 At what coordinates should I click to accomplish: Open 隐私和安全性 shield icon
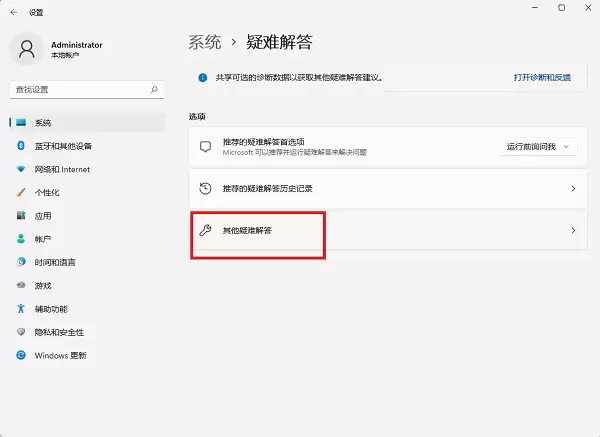tap(21, 332)
